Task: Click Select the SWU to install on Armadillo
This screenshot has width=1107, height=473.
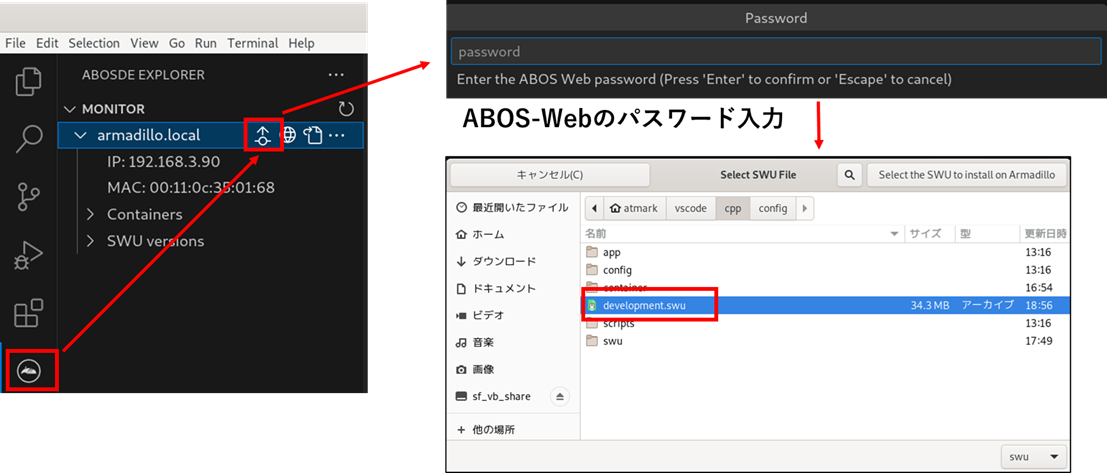Action: pyautogui.click(x=965, y=175)
